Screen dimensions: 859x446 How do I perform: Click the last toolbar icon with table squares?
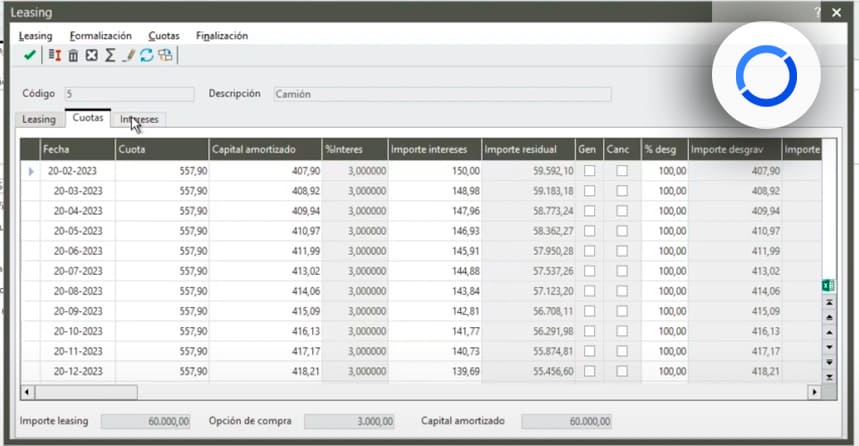(x=165, y=55)
